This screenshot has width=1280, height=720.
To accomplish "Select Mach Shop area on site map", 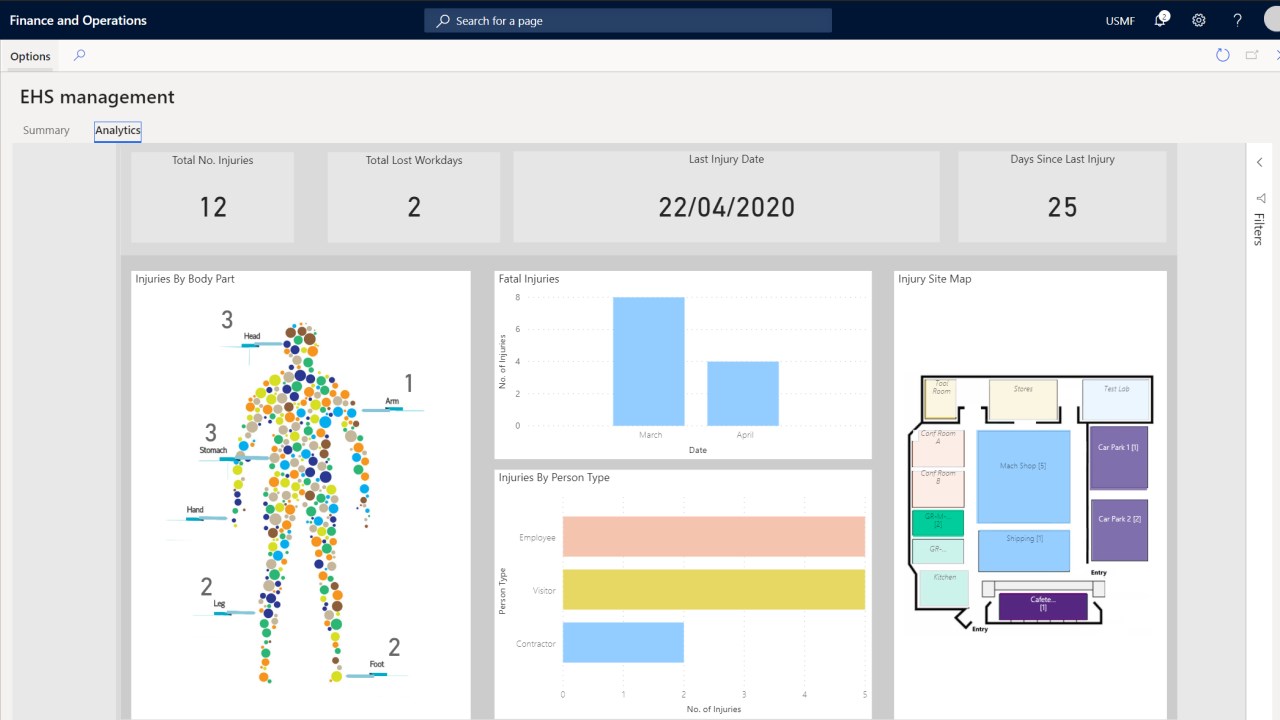I will [x=1023, y=477].
